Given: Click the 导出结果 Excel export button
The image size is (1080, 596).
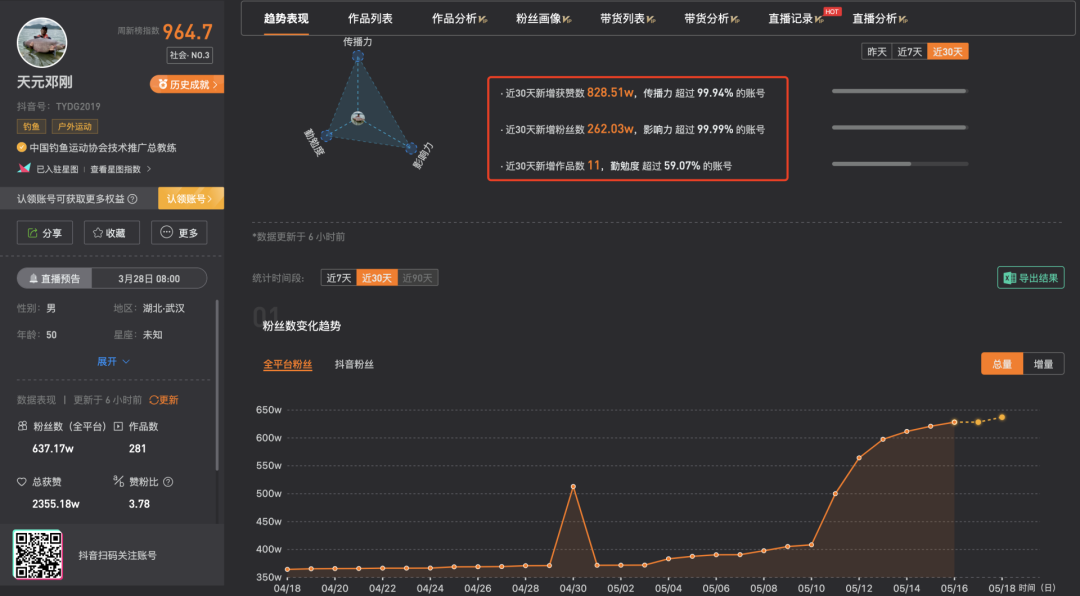Looking at the screenshot, I should pyautogui.click(x=1030, y=278).
